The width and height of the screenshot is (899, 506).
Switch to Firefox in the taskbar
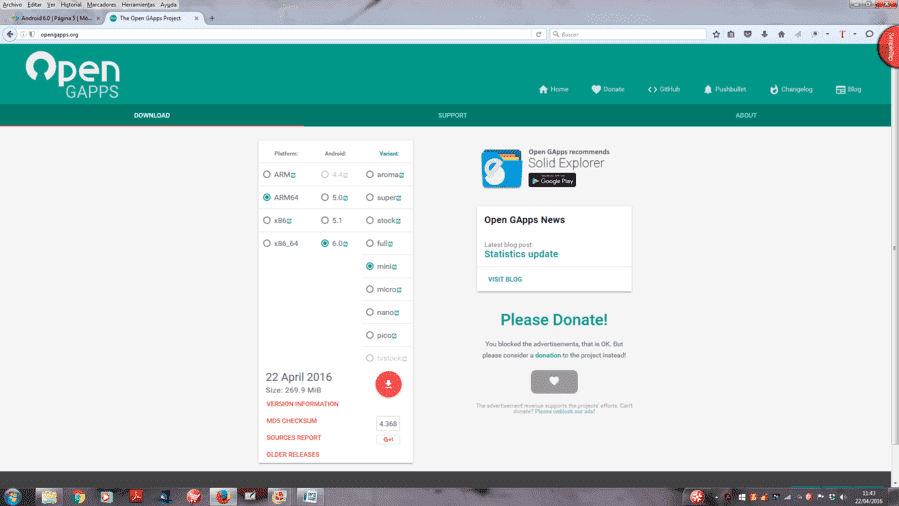click(x=222, y=496)
